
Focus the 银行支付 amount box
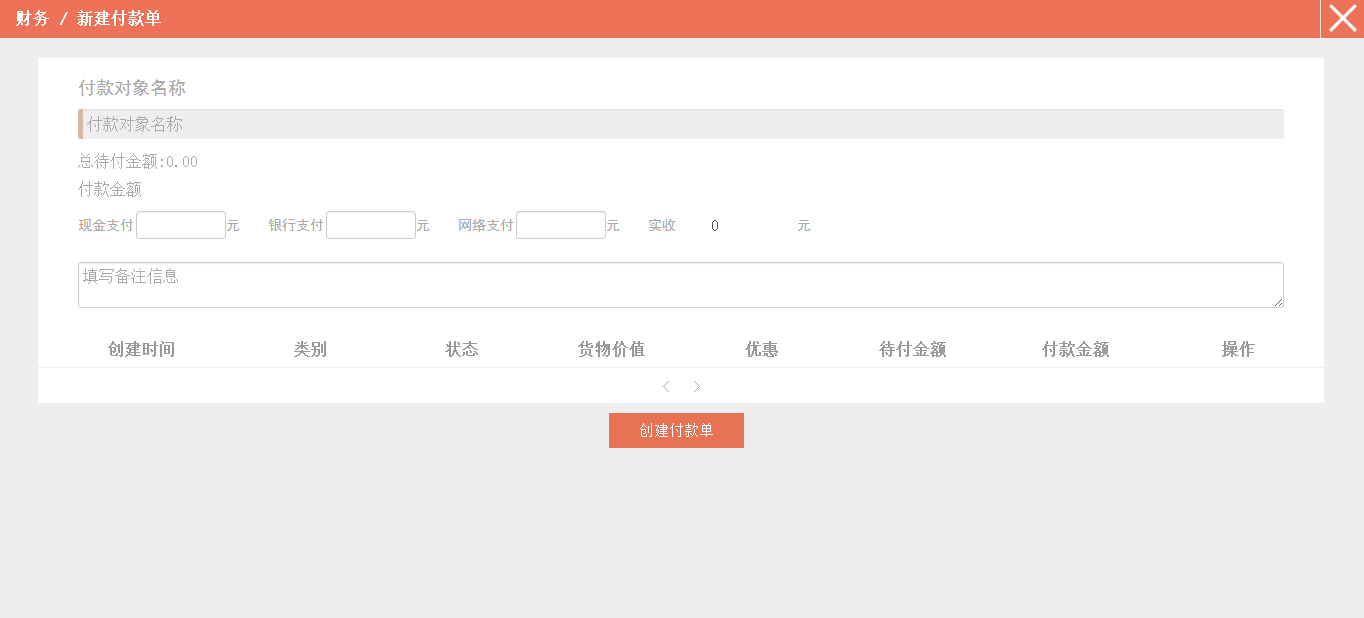pos(371,225)
